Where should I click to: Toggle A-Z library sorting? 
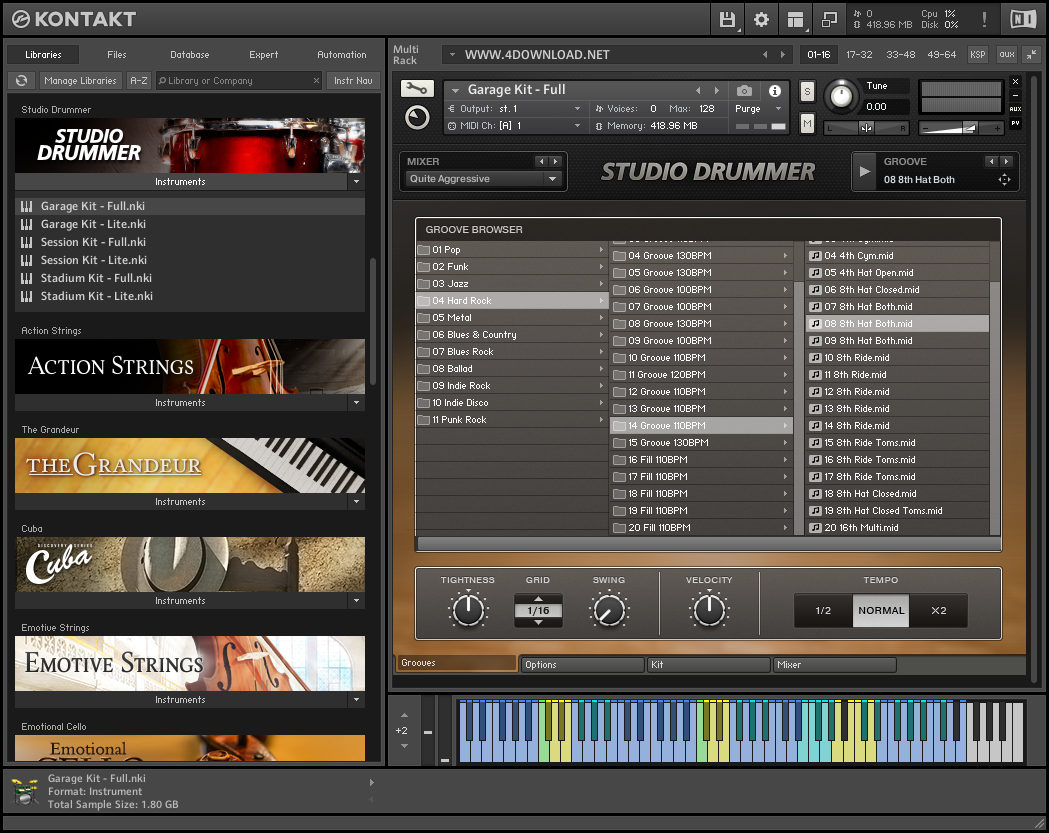(138, 80)
